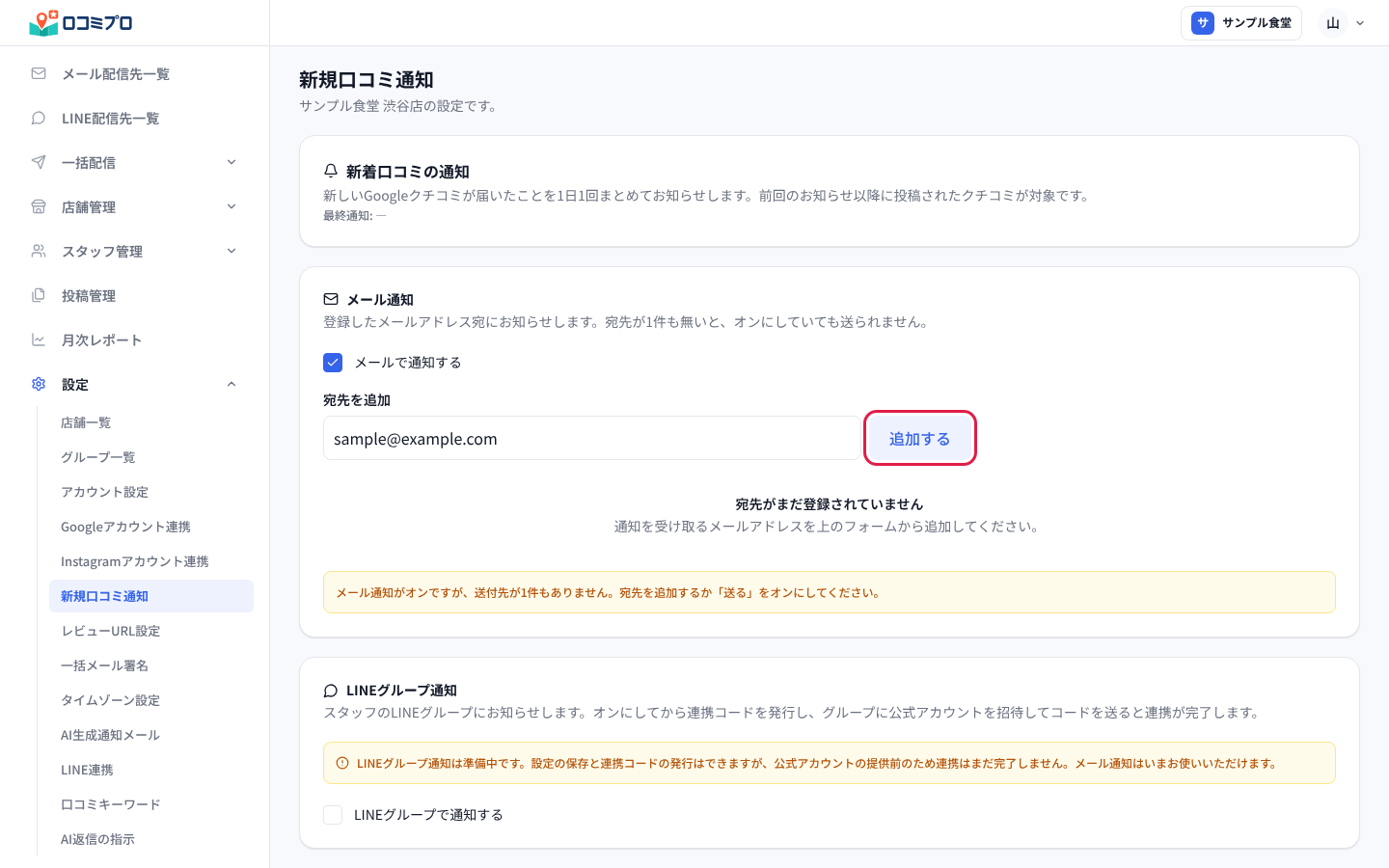The width and height of the screenshot is (1389, 868).
Task: Open 店舗一覧 in the settings submenu
Action: tap(151, 422)
